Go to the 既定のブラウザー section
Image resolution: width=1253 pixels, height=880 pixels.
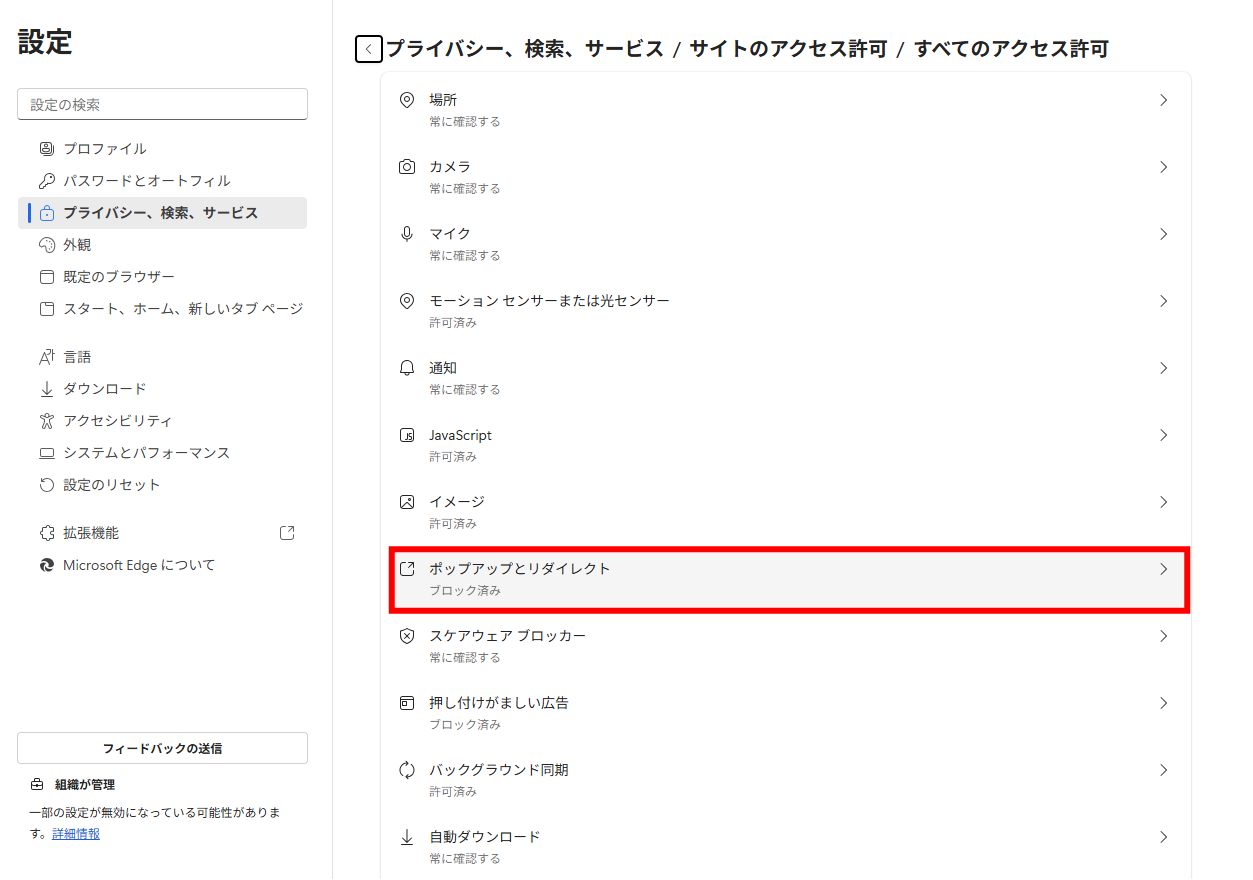point(163,277)
